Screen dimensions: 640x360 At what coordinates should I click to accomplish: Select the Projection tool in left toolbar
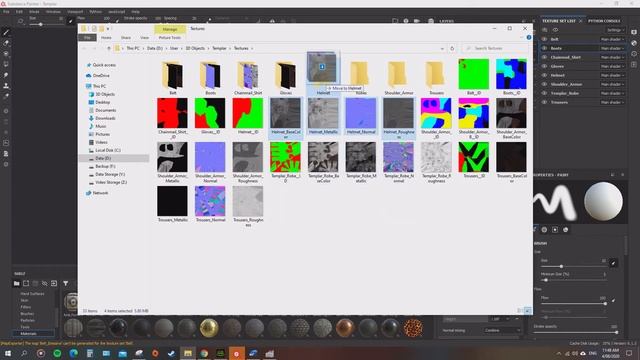(x=6, y=54)
